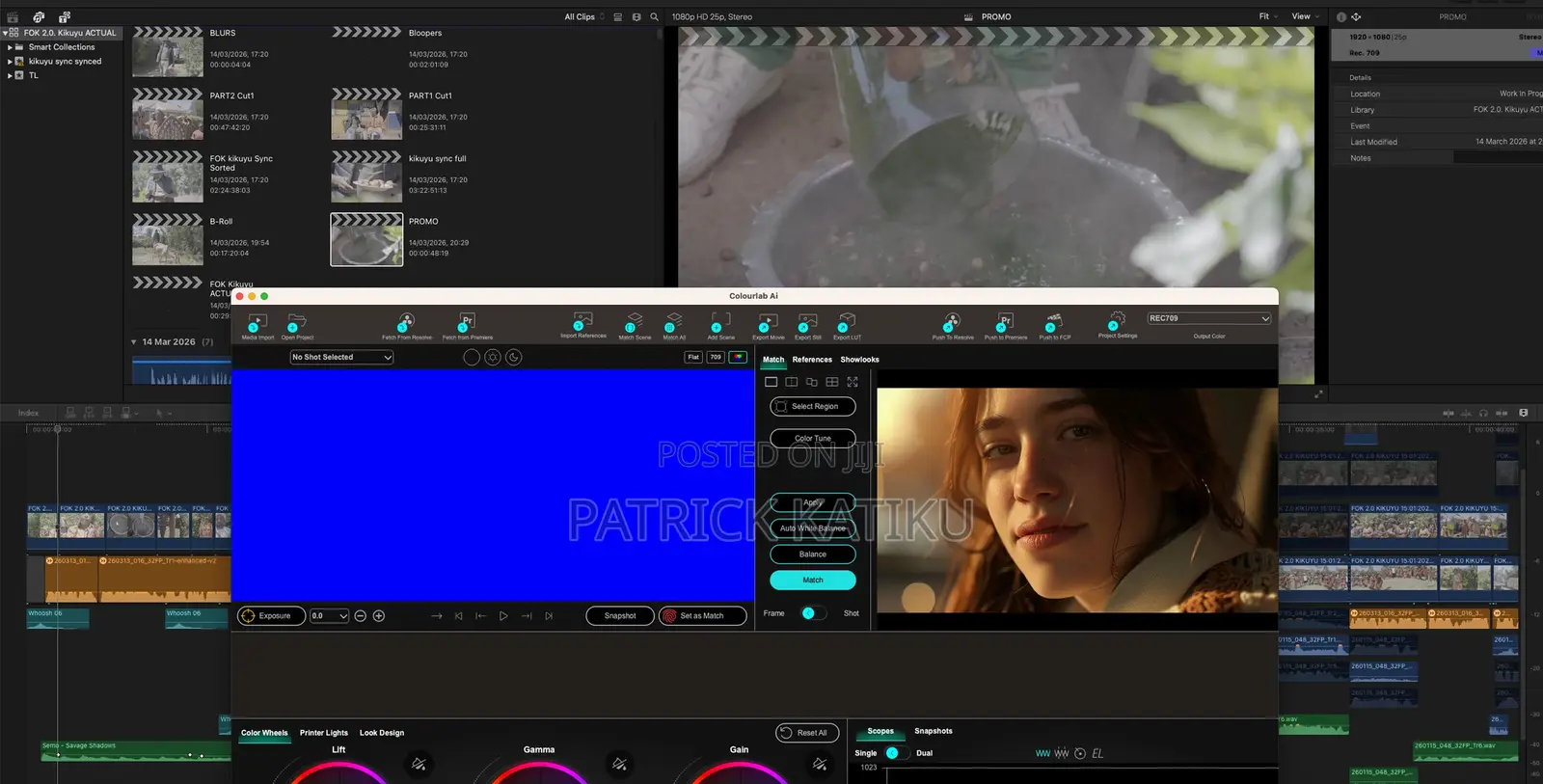Open the Look Design tab
Viewport: 1543px width, 784px height.
(382, 733)
